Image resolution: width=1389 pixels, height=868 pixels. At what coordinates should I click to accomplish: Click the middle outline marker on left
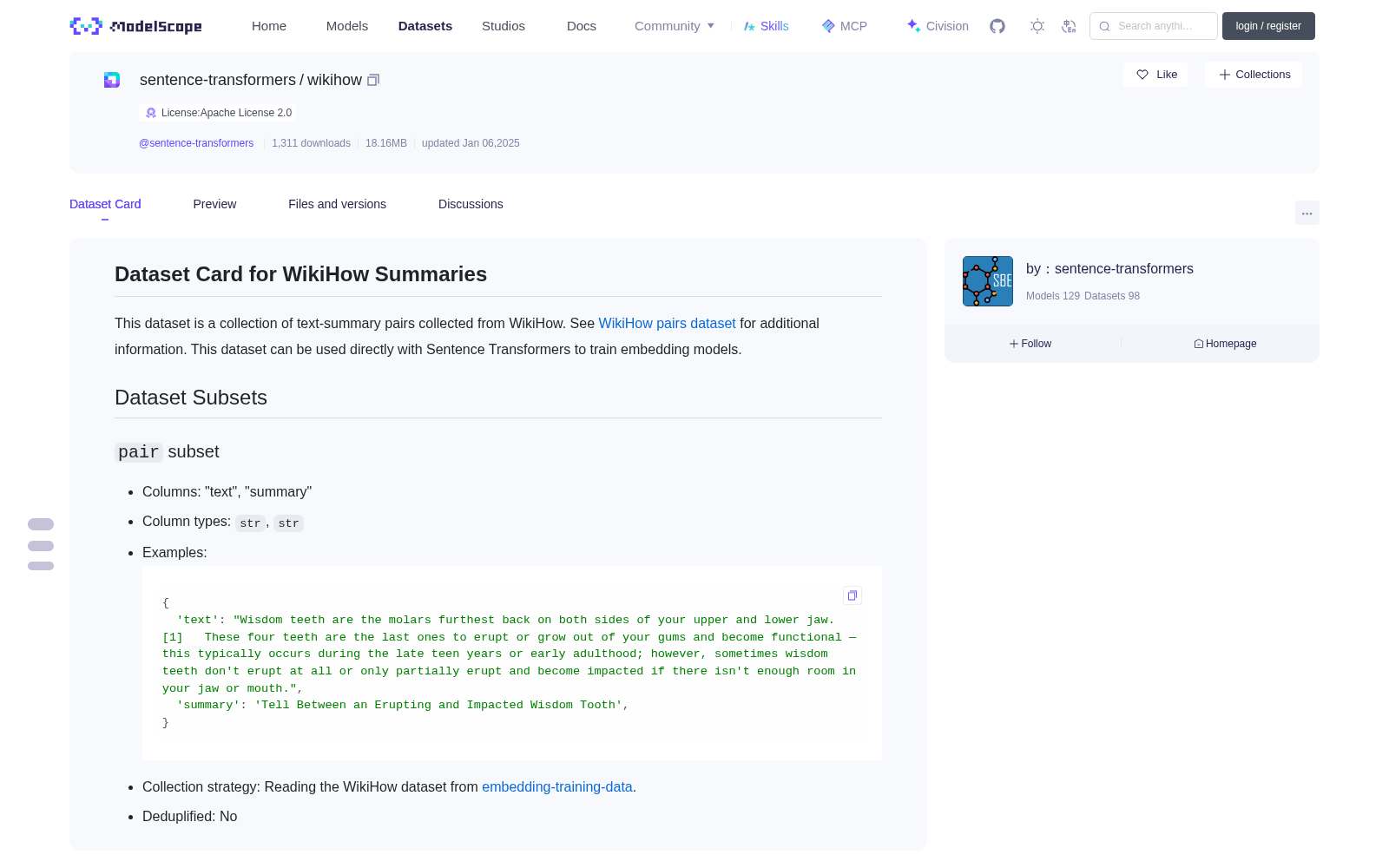41,546
